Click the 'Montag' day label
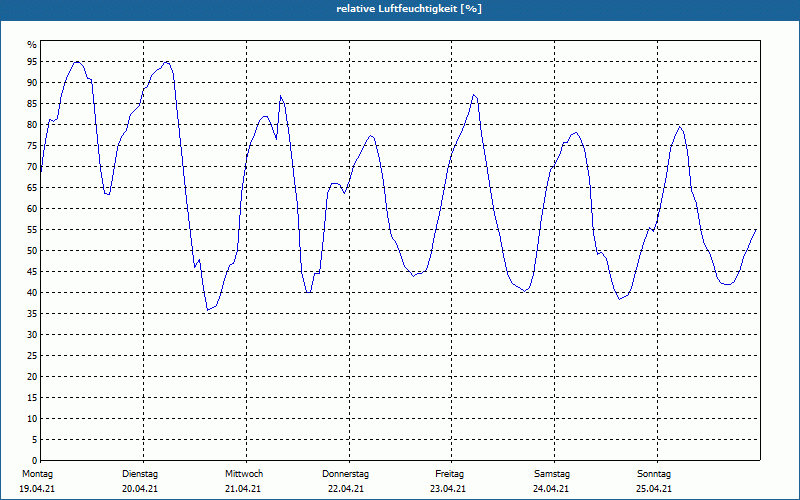The image size is (800, 500). point(37,474)
